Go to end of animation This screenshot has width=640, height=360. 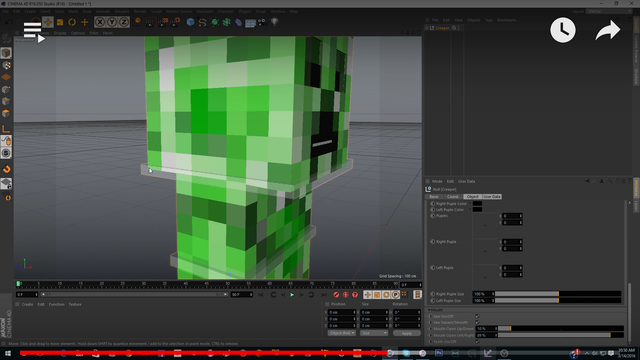coord(324,295)
